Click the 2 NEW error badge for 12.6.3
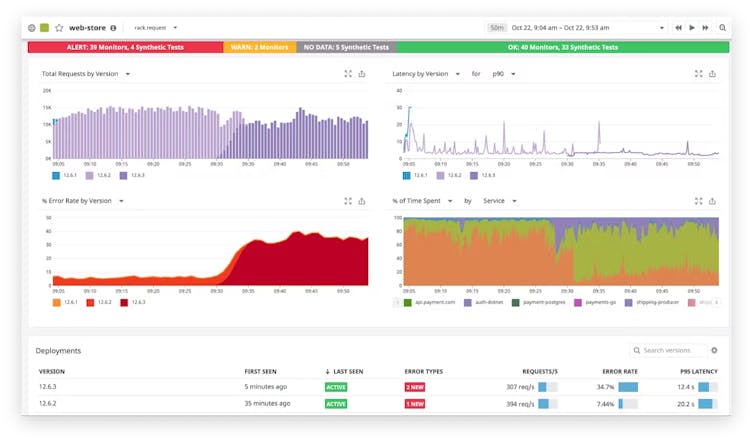Image resolution: width=753 pixels, height=442 pixels. click(x=415, y=386)
